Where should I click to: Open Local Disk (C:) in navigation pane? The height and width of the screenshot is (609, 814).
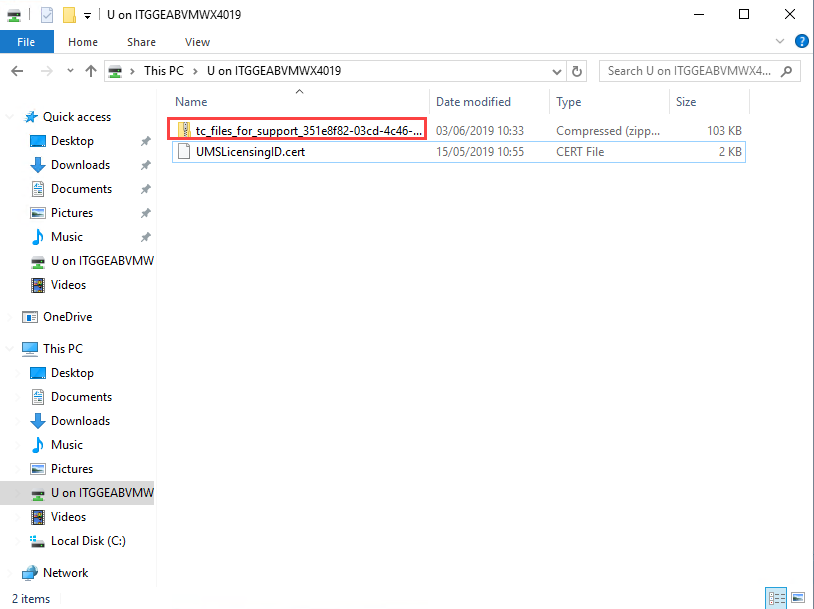[88, 541]
